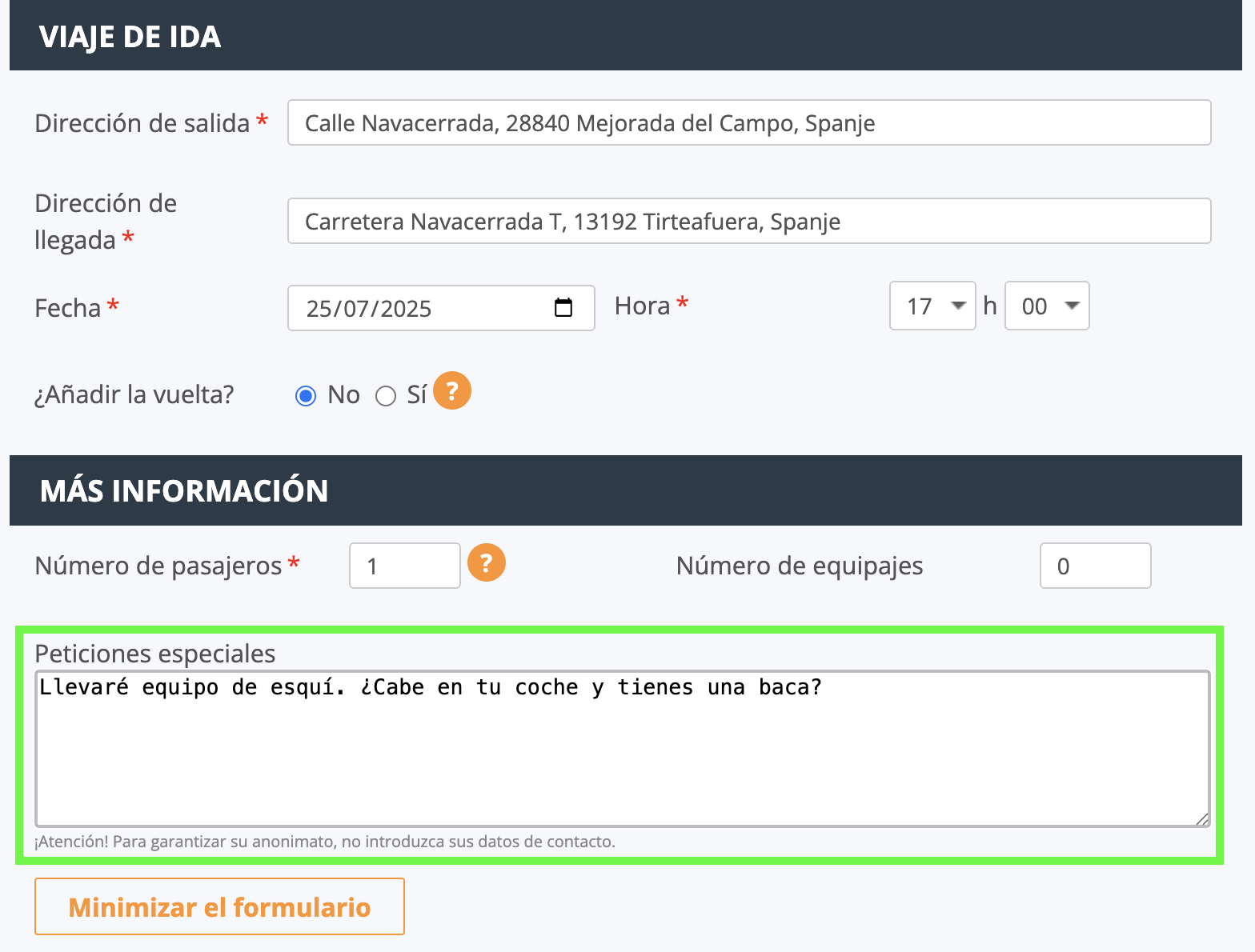Screen dimensions: 1255x952
Task: Open the hour dropdown showing 17
Action: tap(932, 306)
